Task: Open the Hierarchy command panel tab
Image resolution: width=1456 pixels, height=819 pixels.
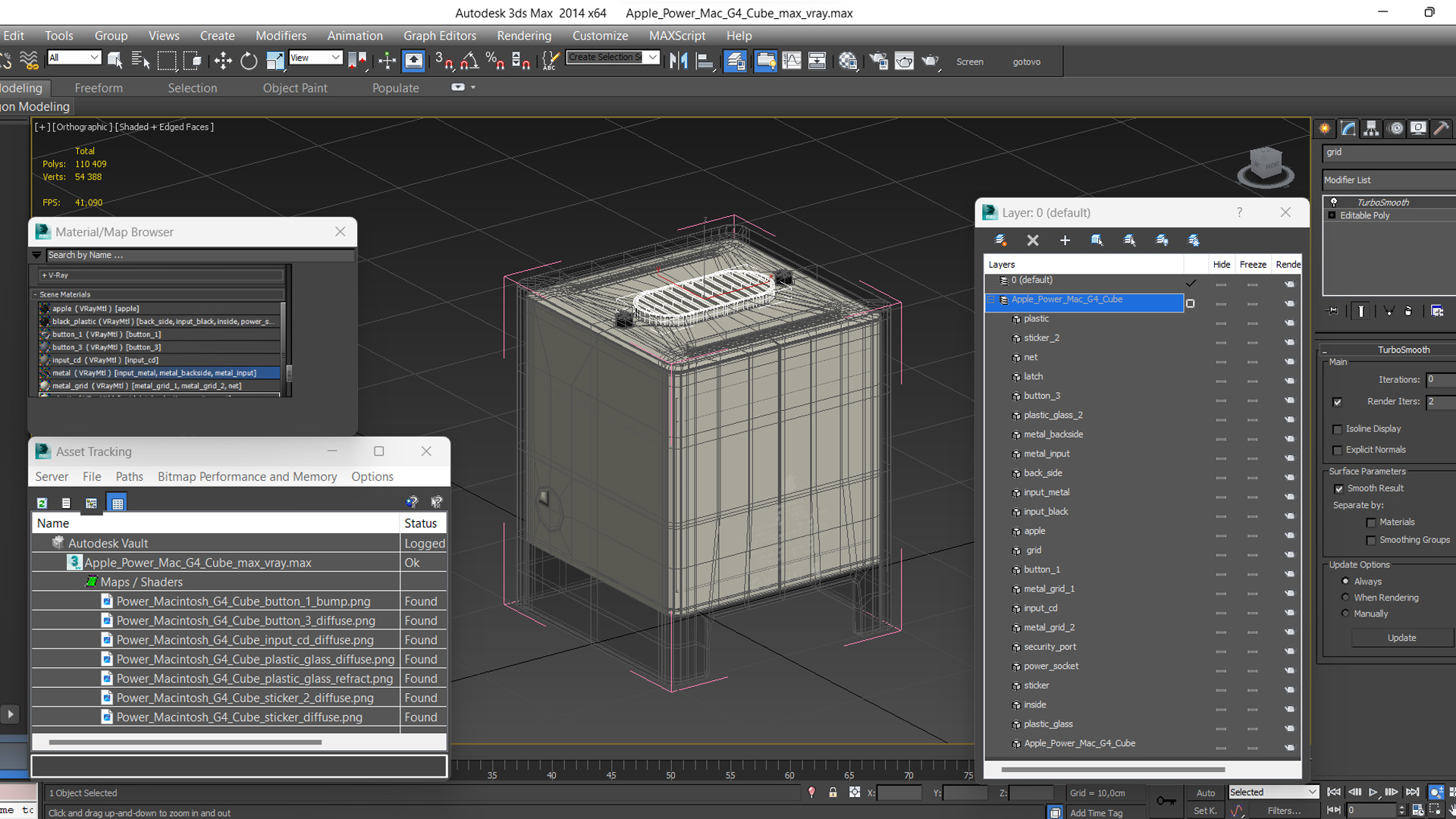Action: 1371,129
